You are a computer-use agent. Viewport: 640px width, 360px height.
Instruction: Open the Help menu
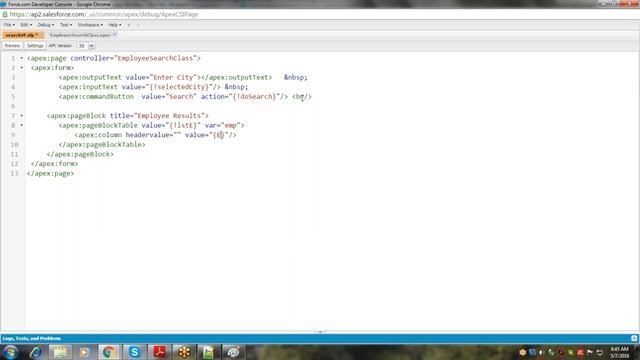(x=115, y=25)
